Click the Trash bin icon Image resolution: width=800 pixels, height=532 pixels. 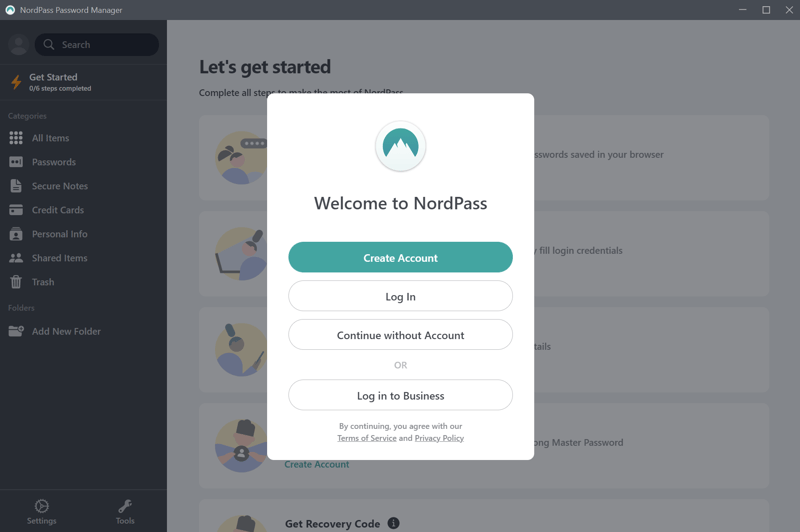click(x=16, y=282)
